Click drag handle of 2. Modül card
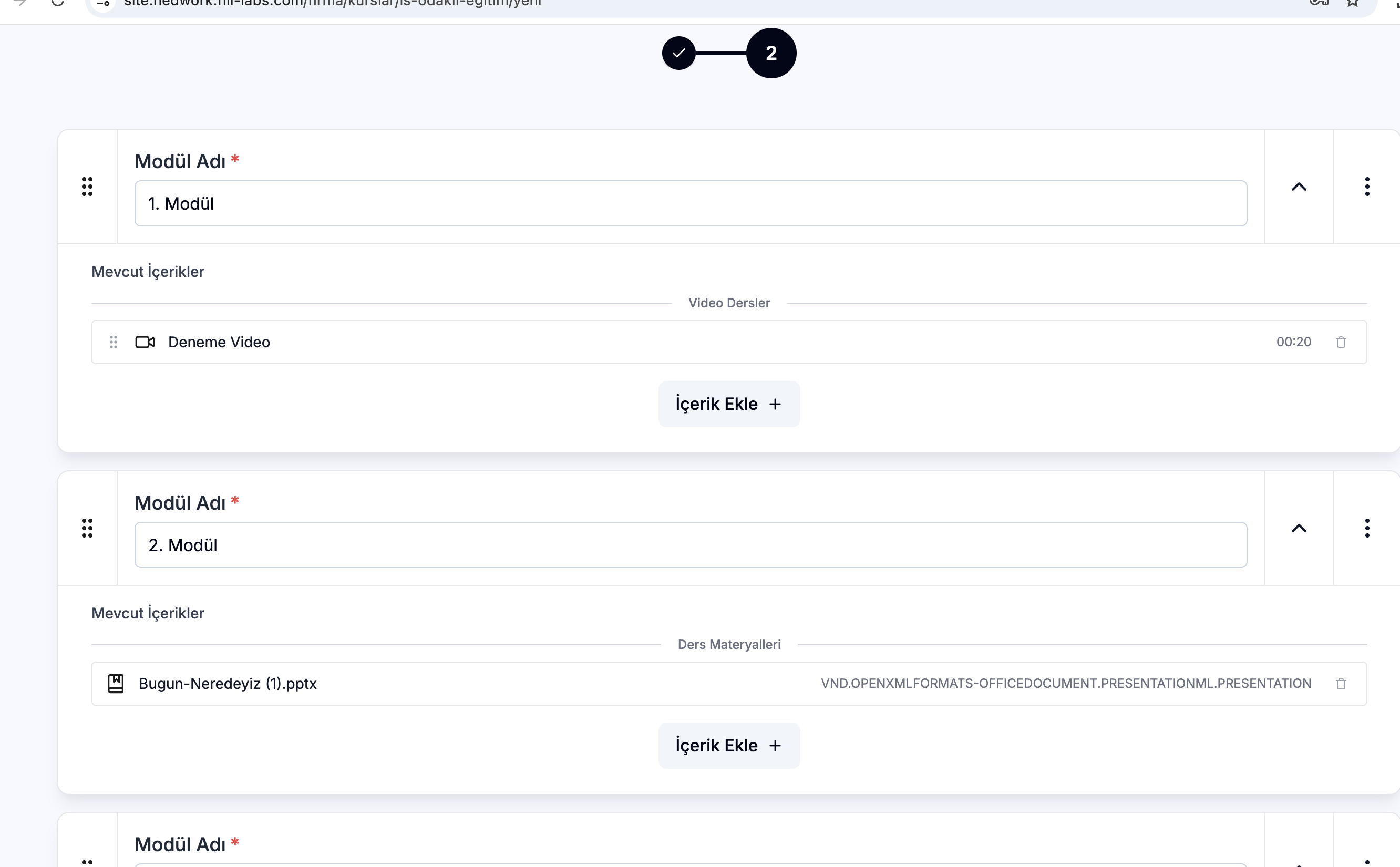The height and width of the screenshot is (867, 1400). tap(87, 528)
